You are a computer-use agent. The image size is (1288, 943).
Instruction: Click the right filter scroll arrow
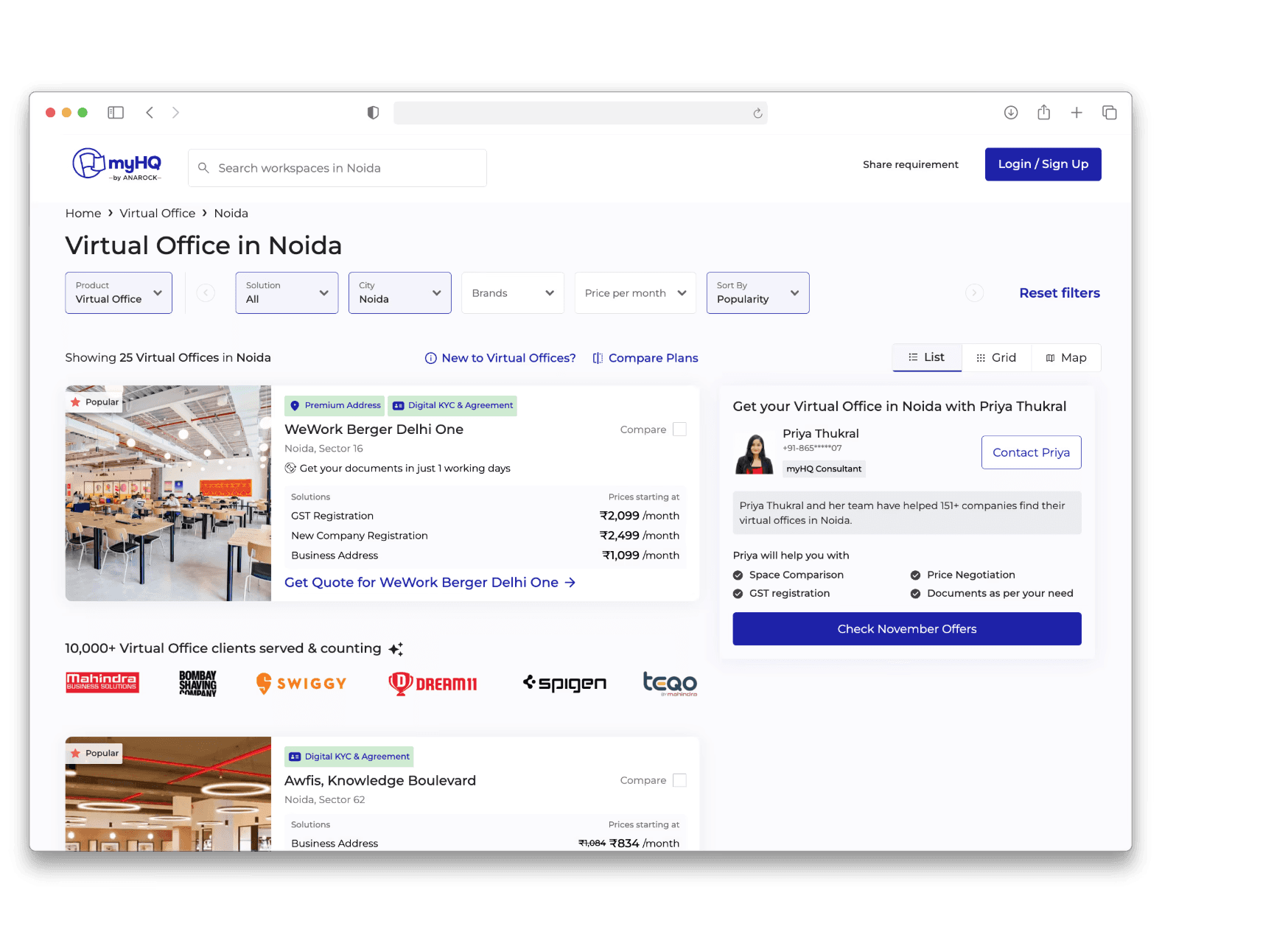974,293
